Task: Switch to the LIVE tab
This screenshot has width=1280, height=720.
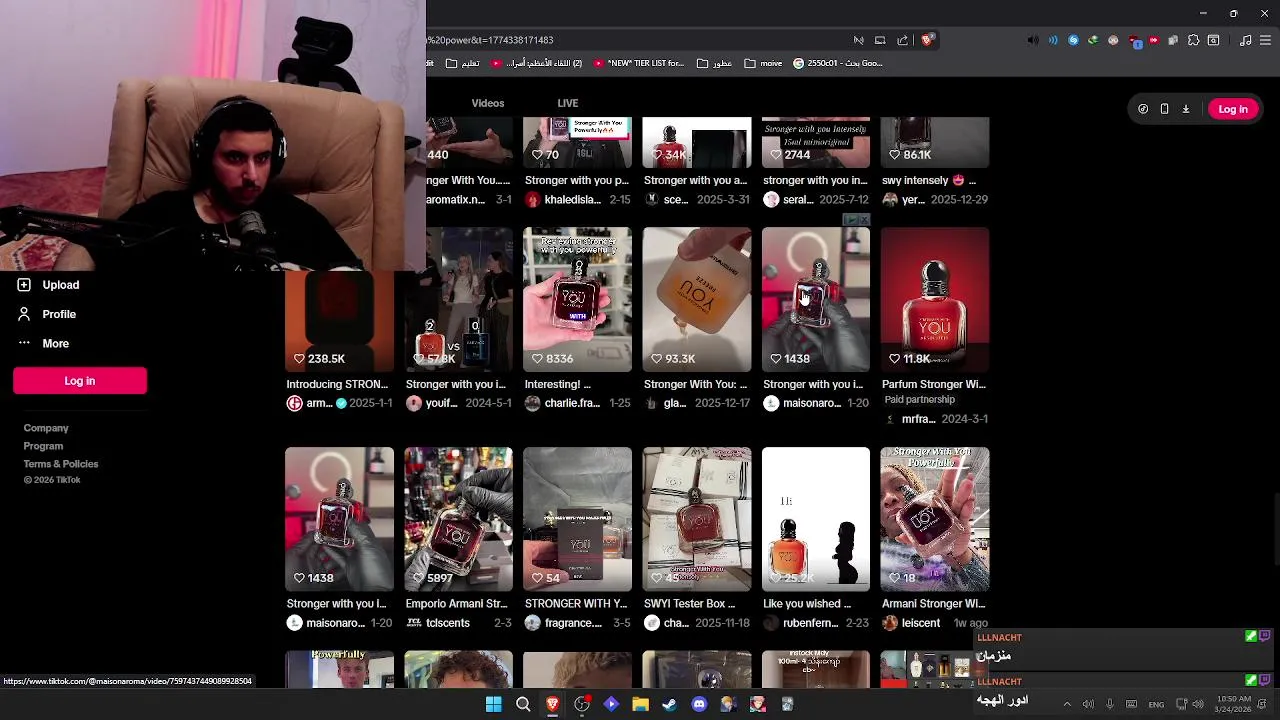Action: (567, 103)
